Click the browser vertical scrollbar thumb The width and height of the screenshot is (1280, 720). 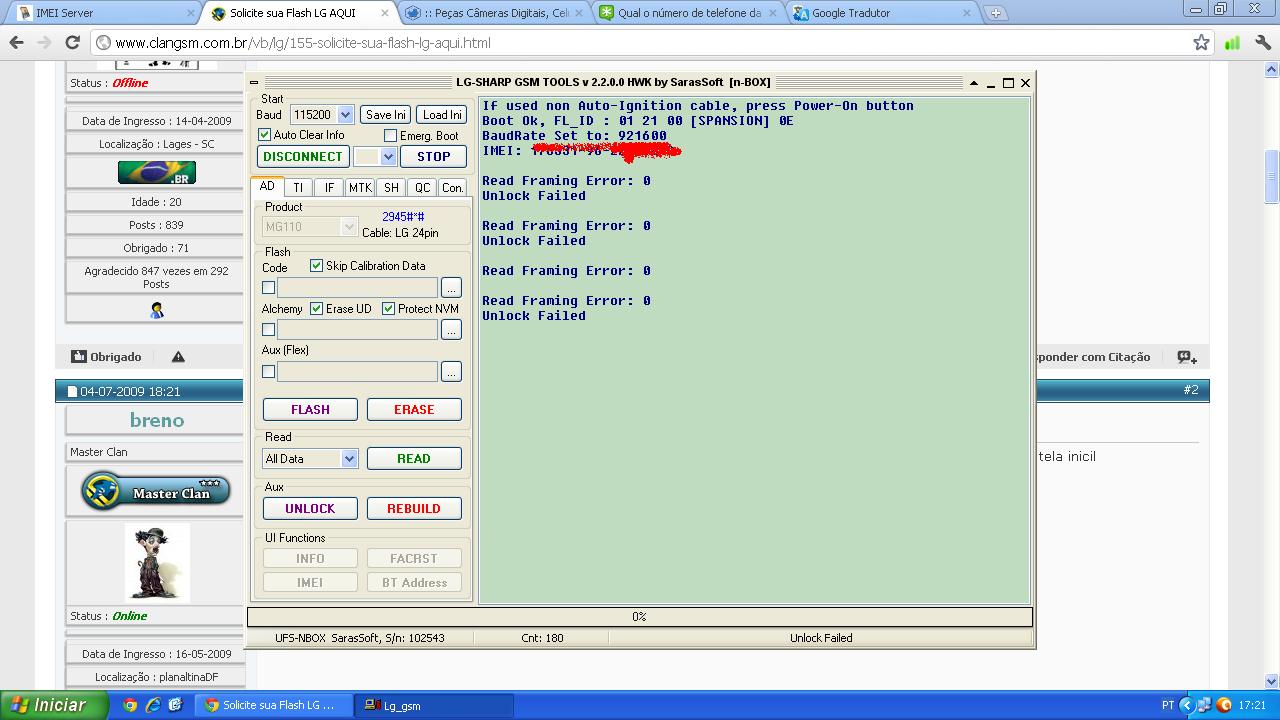pos(1271,177)
